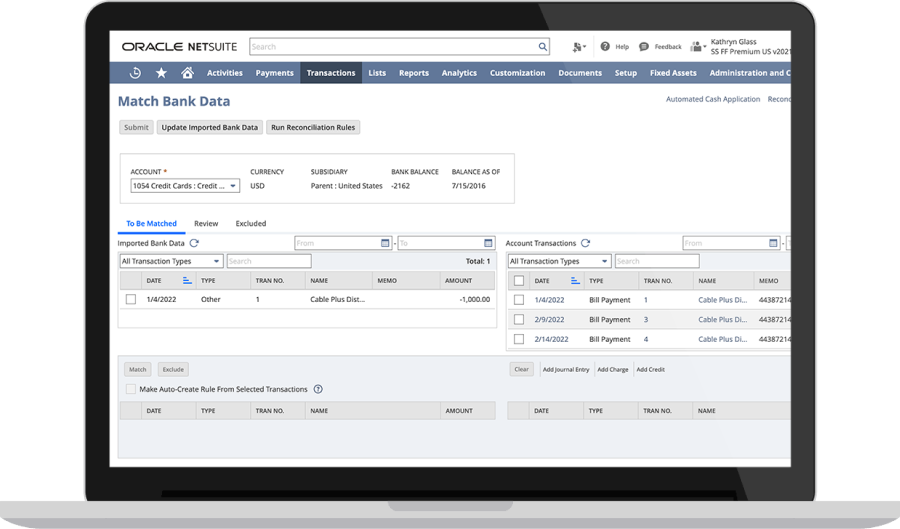
Task: Refresh the Imported Bank Data list
Action: (x=194, y=243)
